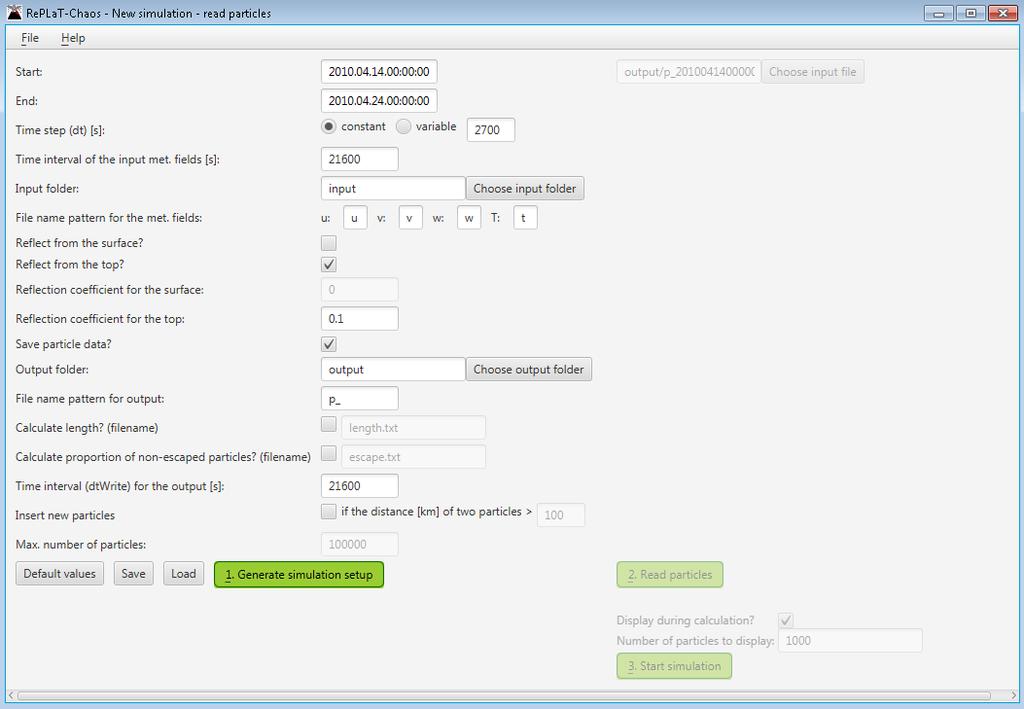Enable the Calculate length checkbox
1024x709 pixels.
point(328,424)
